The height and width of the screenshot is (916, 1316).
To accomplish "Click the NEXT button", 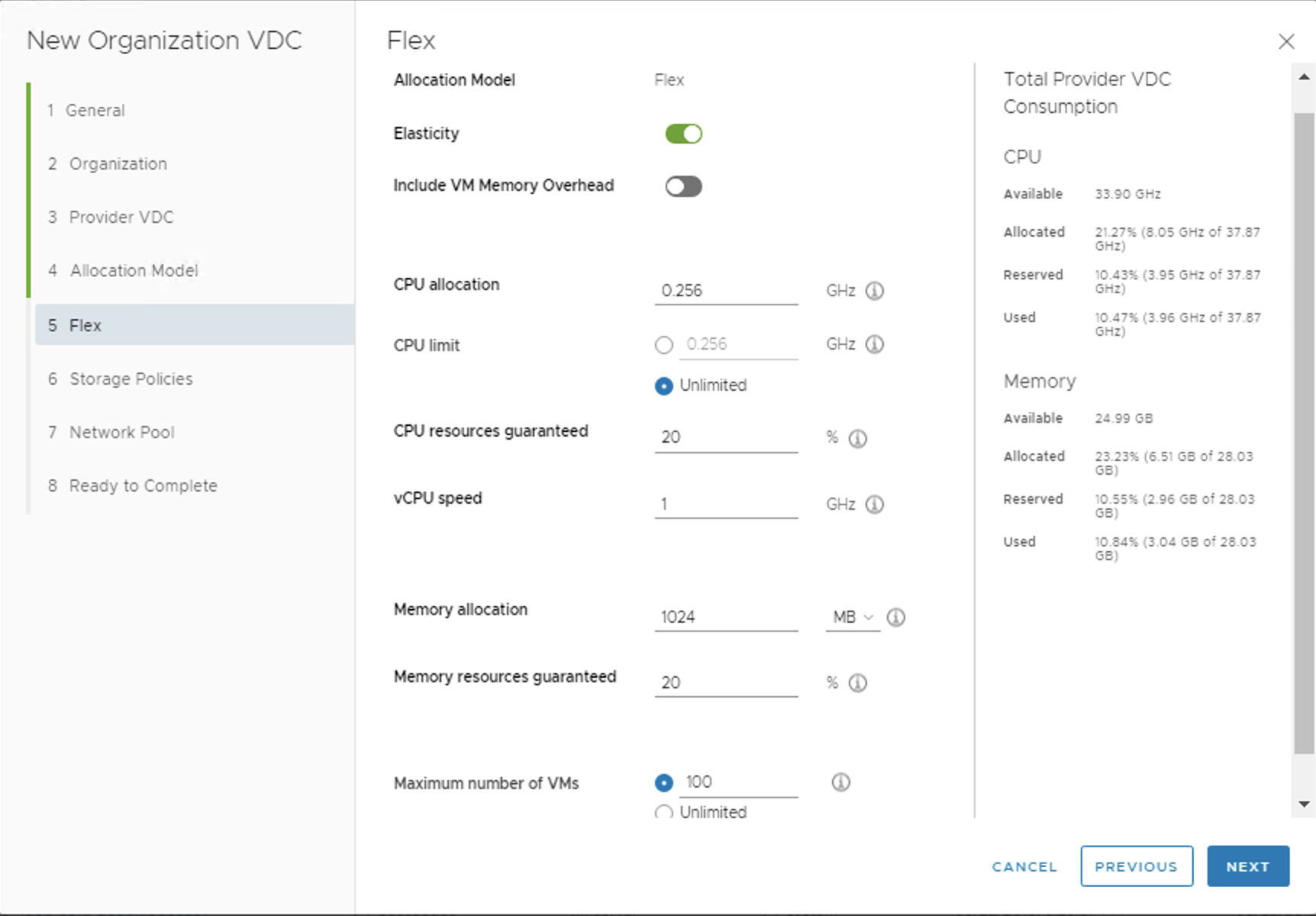I will (1247, 866).
